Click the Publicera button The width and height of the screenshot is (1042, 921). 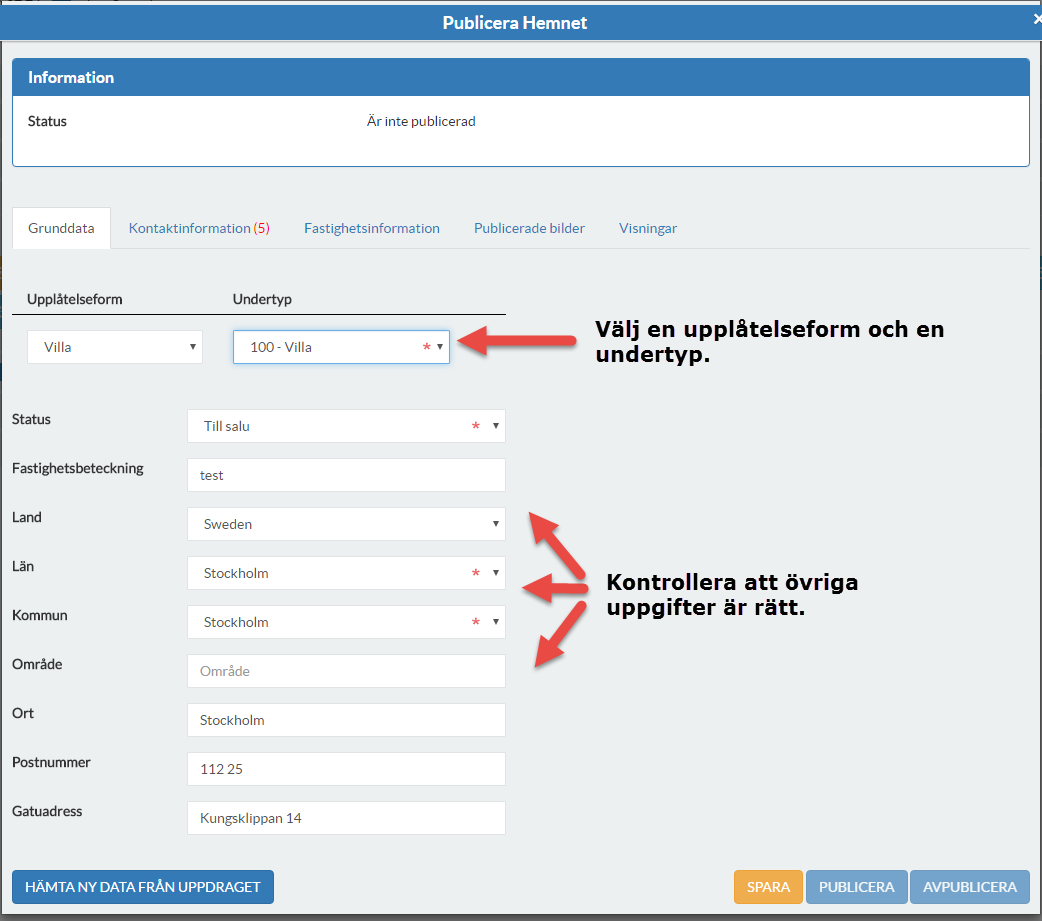pyautogui.click(x=857, y=887)
